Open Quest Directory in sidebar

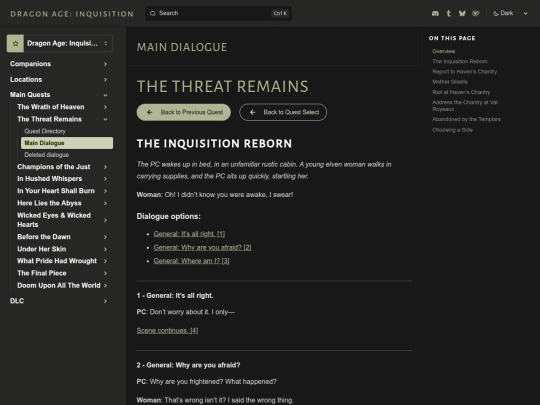tap(45, 131)
